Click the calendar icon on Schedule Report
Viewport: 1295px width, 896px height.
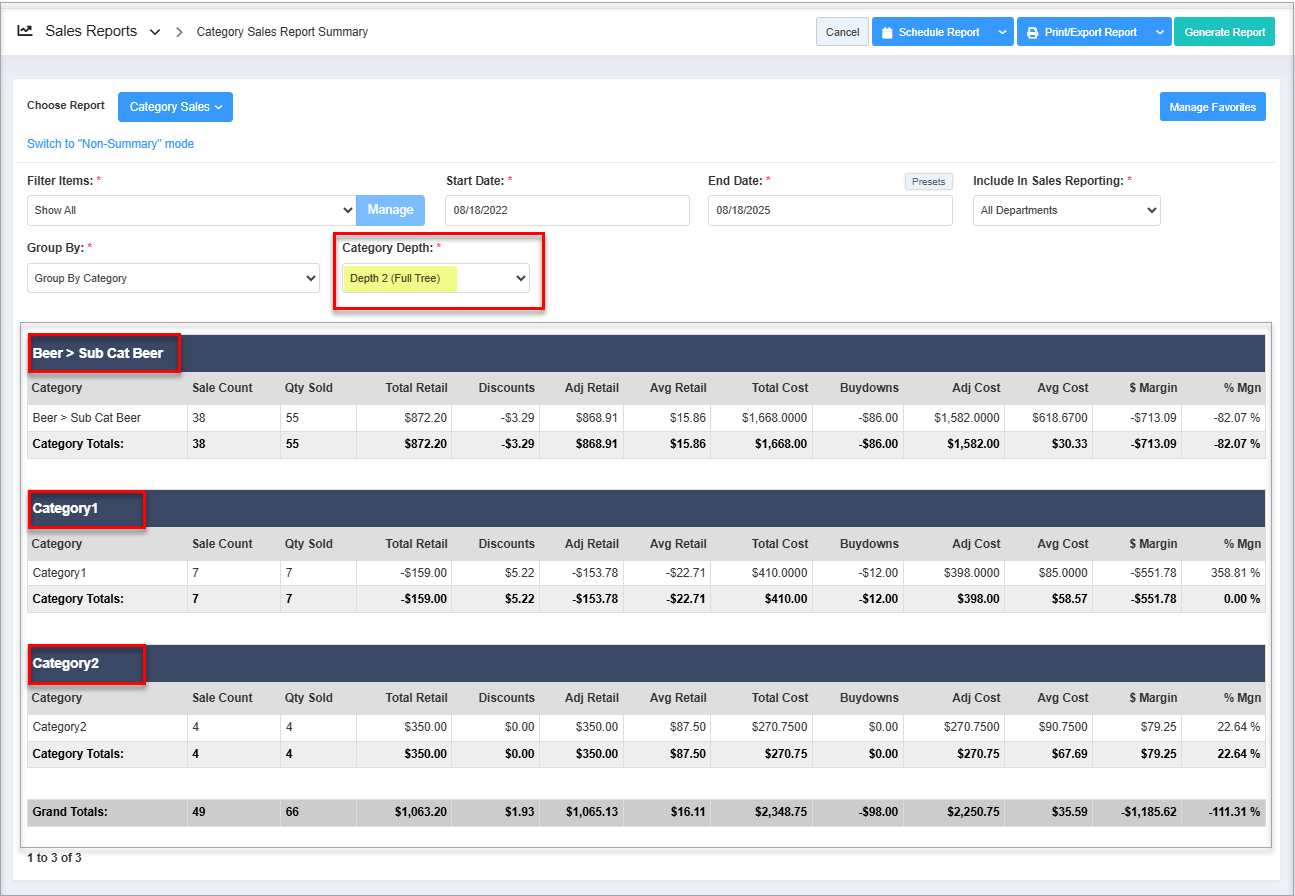point(886,32)
